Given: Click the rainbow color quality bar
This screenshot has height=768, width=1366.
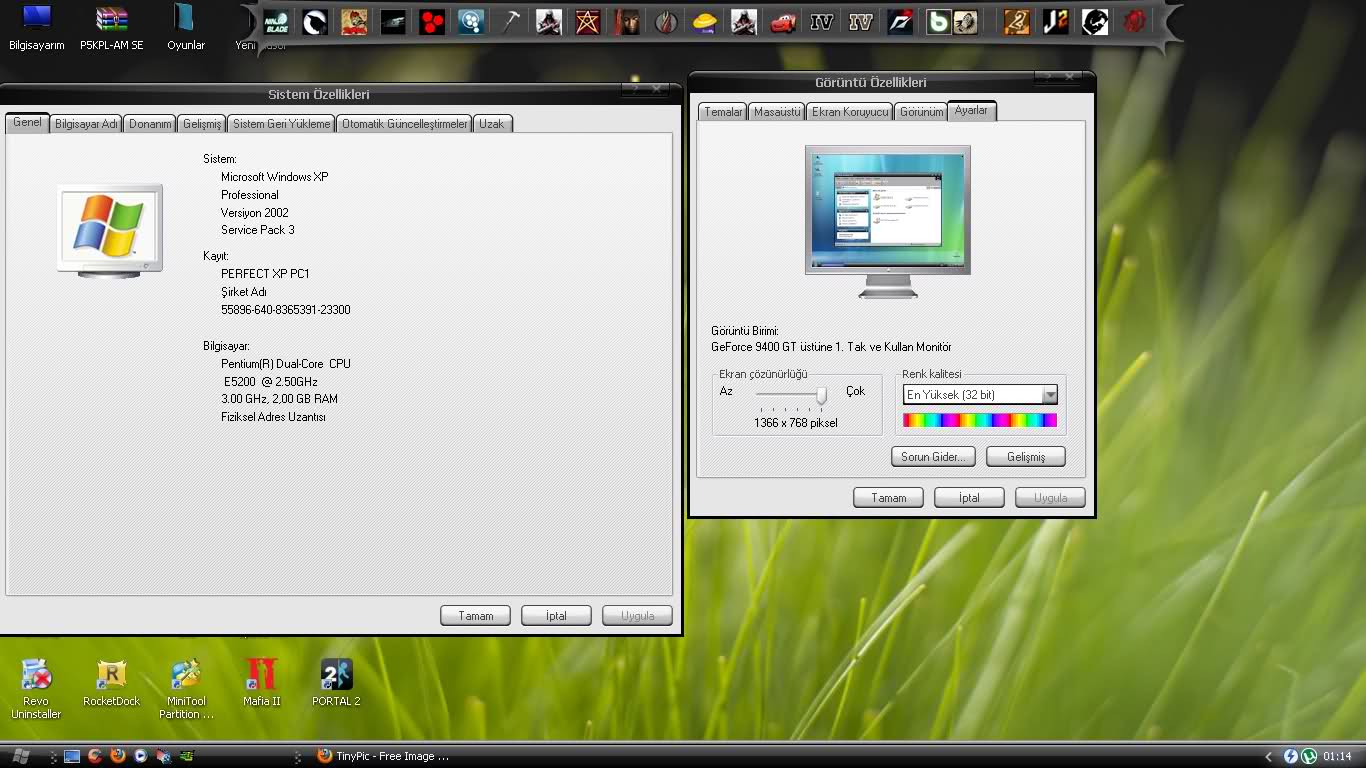Looking at the screenshot, I should [980, 421].
